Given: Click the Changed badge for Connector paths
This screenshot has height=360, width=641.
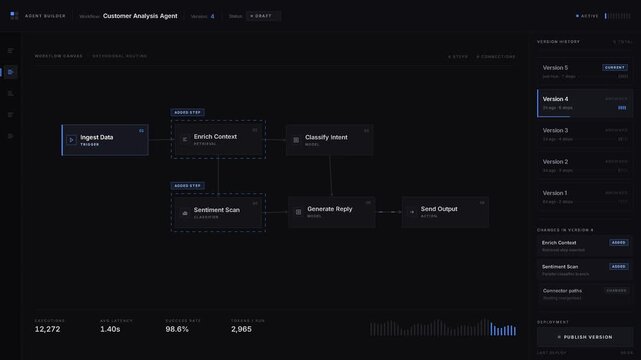Looking at the screenshot, I should coord(616,291).
